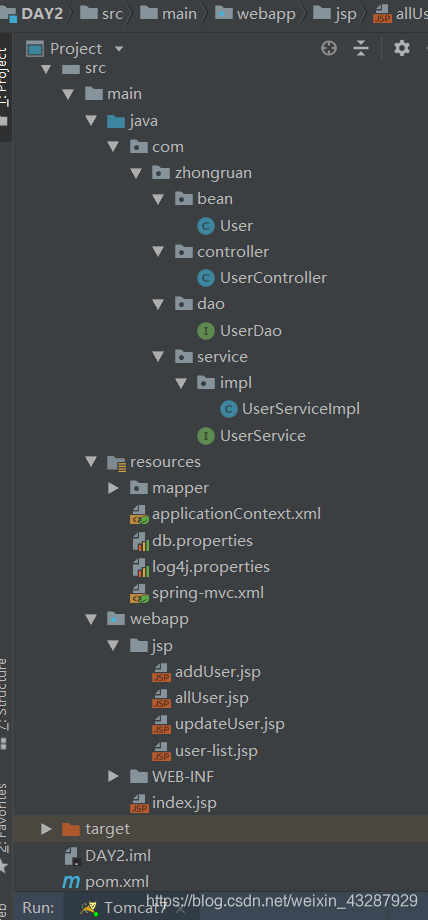Click db.properties file icon

click(x=140, y=541)
